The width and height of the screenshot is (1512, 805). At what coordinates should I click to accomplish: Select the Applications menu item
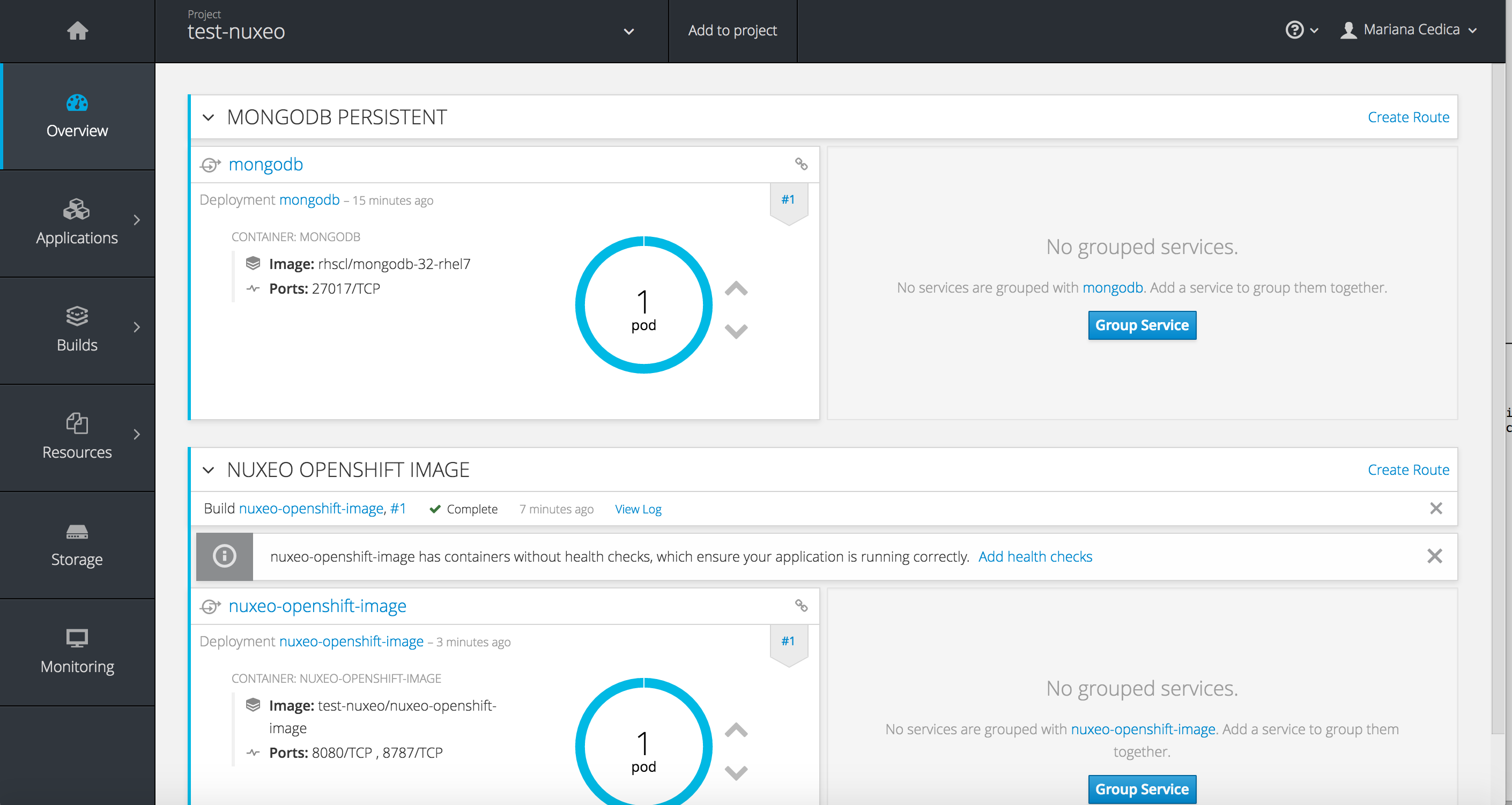pos(78,223)
